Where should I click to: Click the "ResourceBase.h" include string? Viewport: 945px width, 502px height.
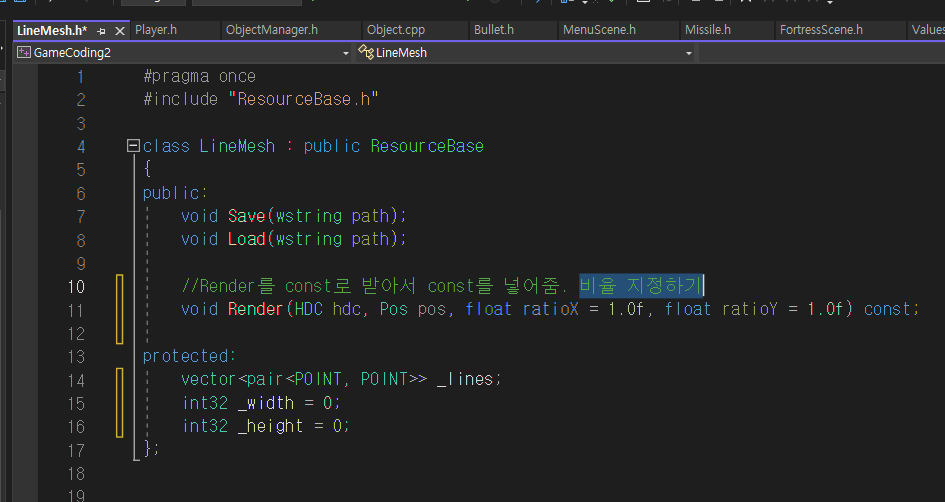(303, 99)
